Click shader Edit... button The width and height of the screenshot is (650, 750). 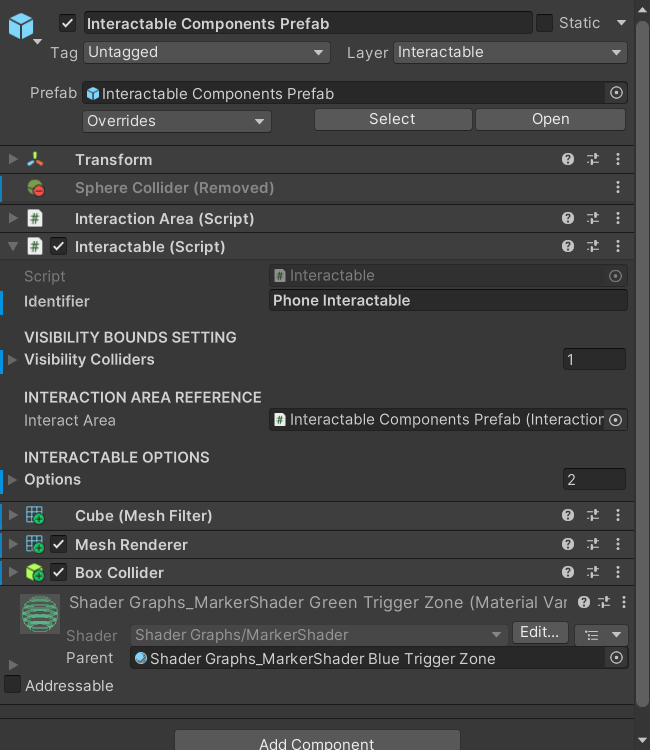click(x=540, y=632)
